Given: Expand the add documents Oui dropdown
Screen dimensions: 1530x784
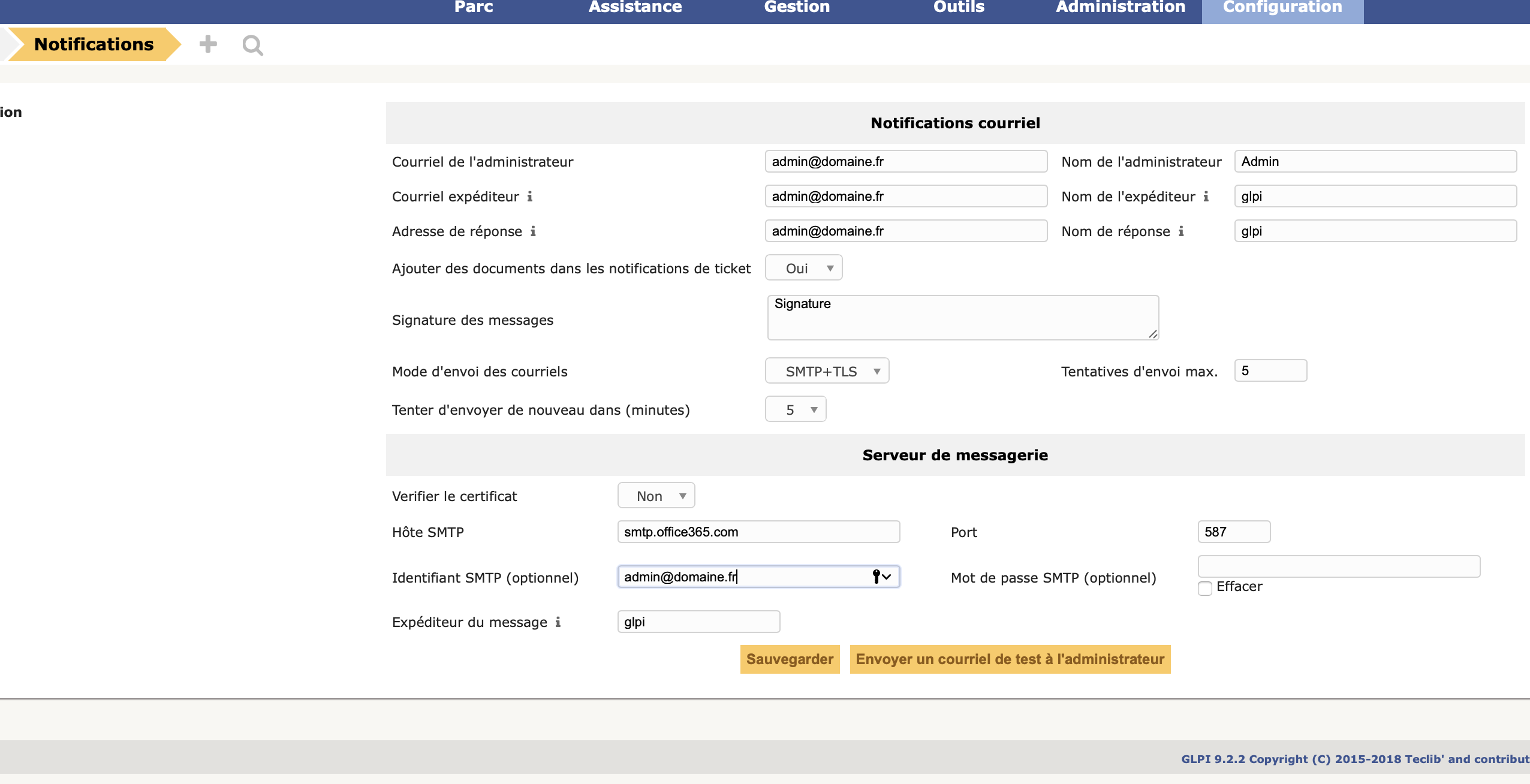Looking at the screenshot, I should pos(803,268).
